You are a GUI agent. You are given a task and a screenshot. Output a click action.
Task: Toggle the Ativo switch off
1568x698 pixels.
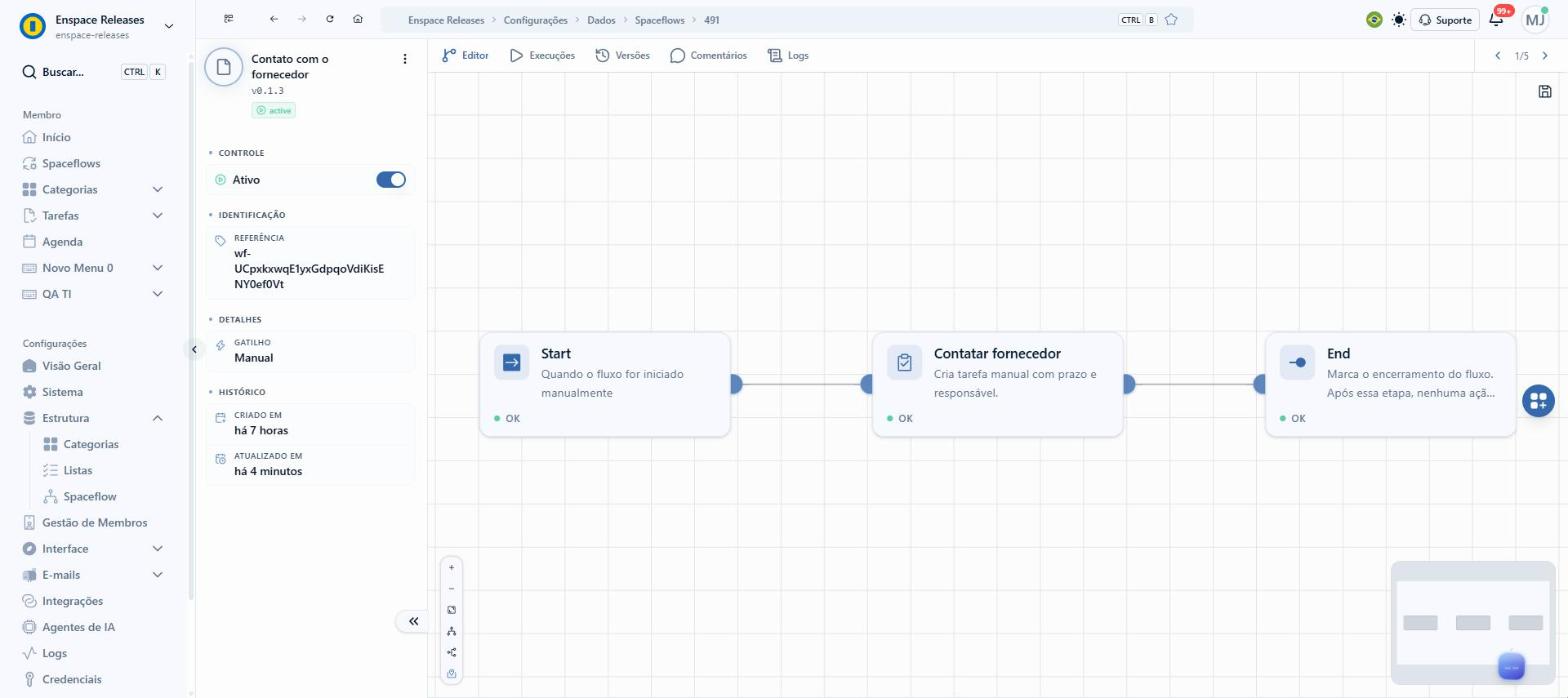(391, 180)
